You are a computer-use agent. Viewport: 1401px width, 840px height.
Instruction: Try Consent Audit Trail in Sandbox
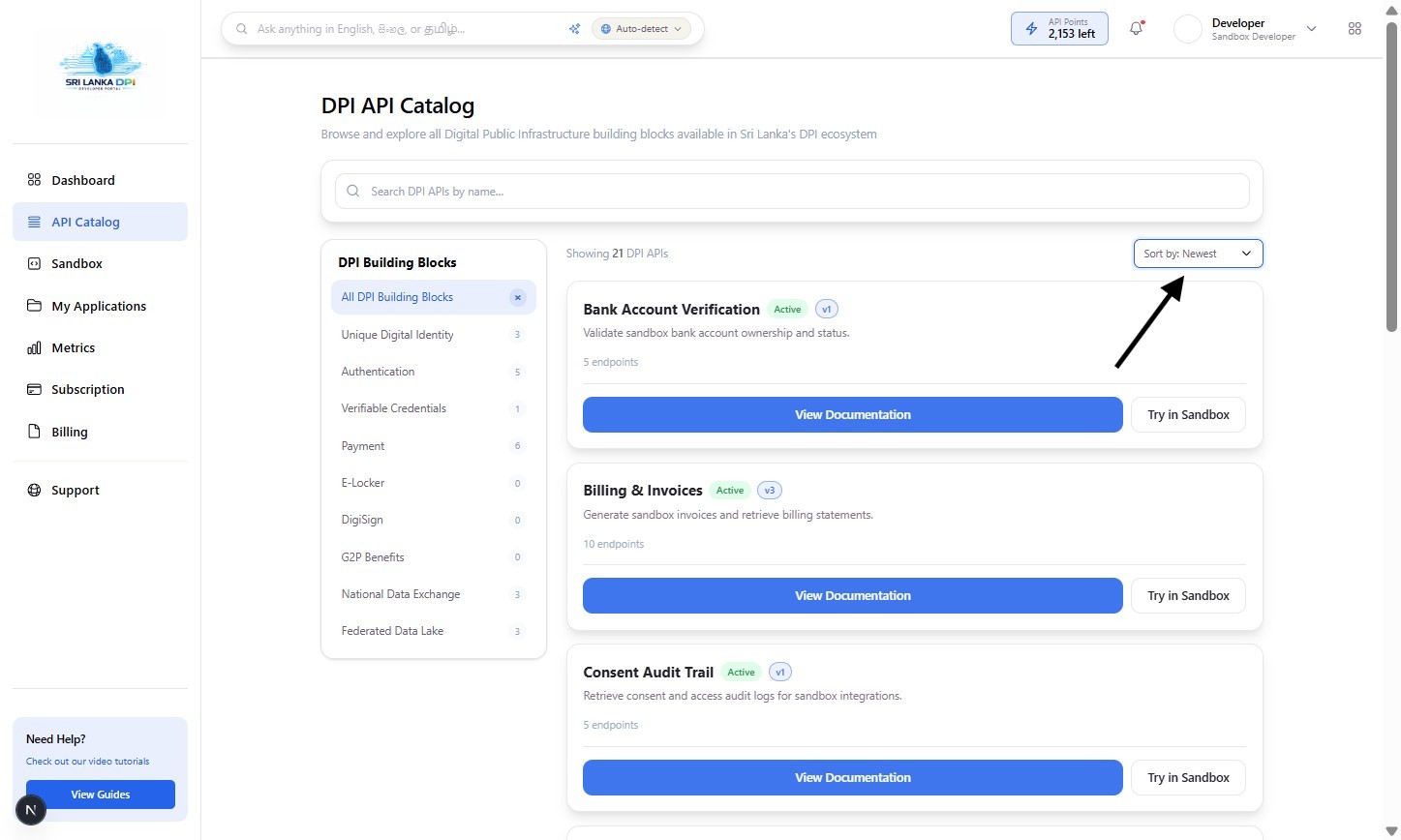[1188, 777]
